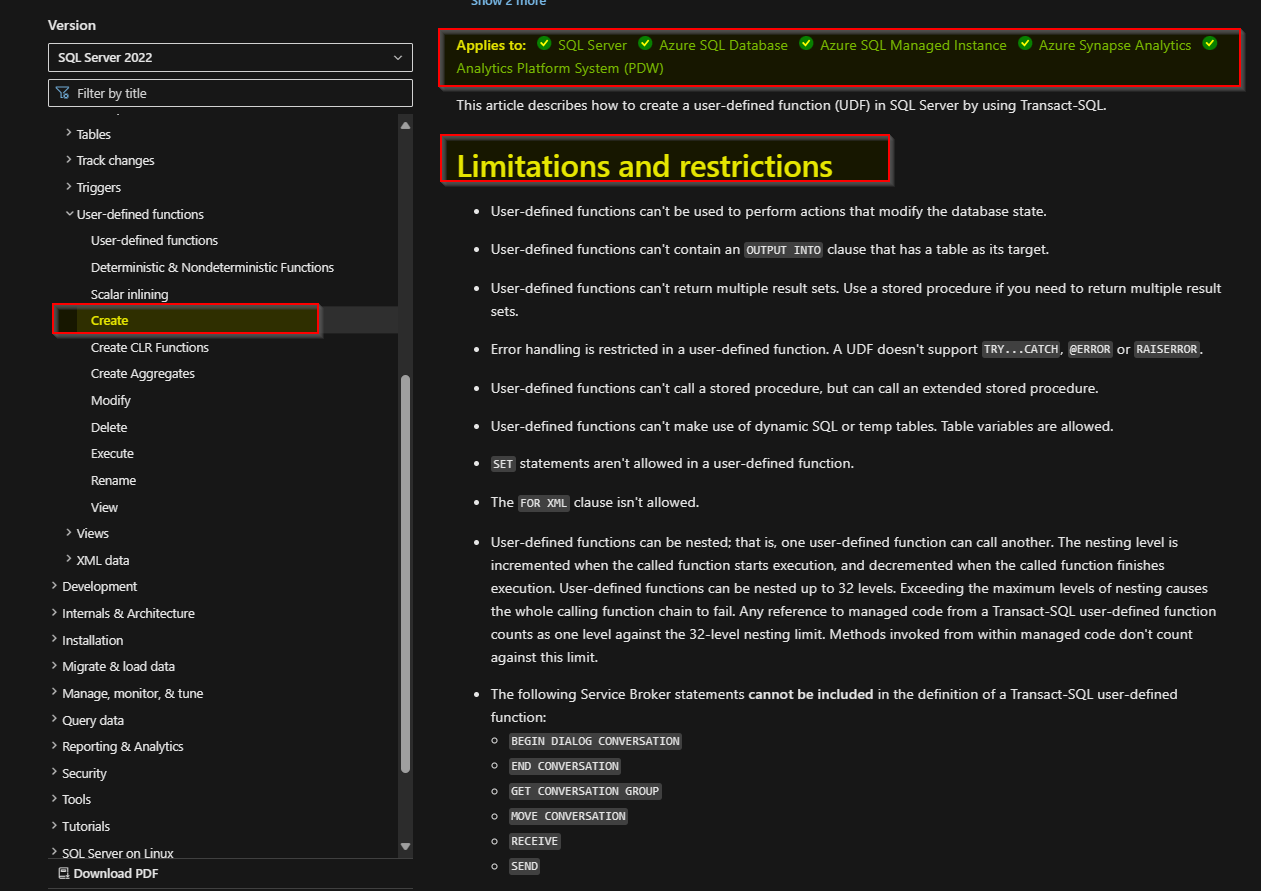Expand the Tools chevron
Image resolution: width=1261 pixels, height=891 pixels.
(x=54, y=799)
